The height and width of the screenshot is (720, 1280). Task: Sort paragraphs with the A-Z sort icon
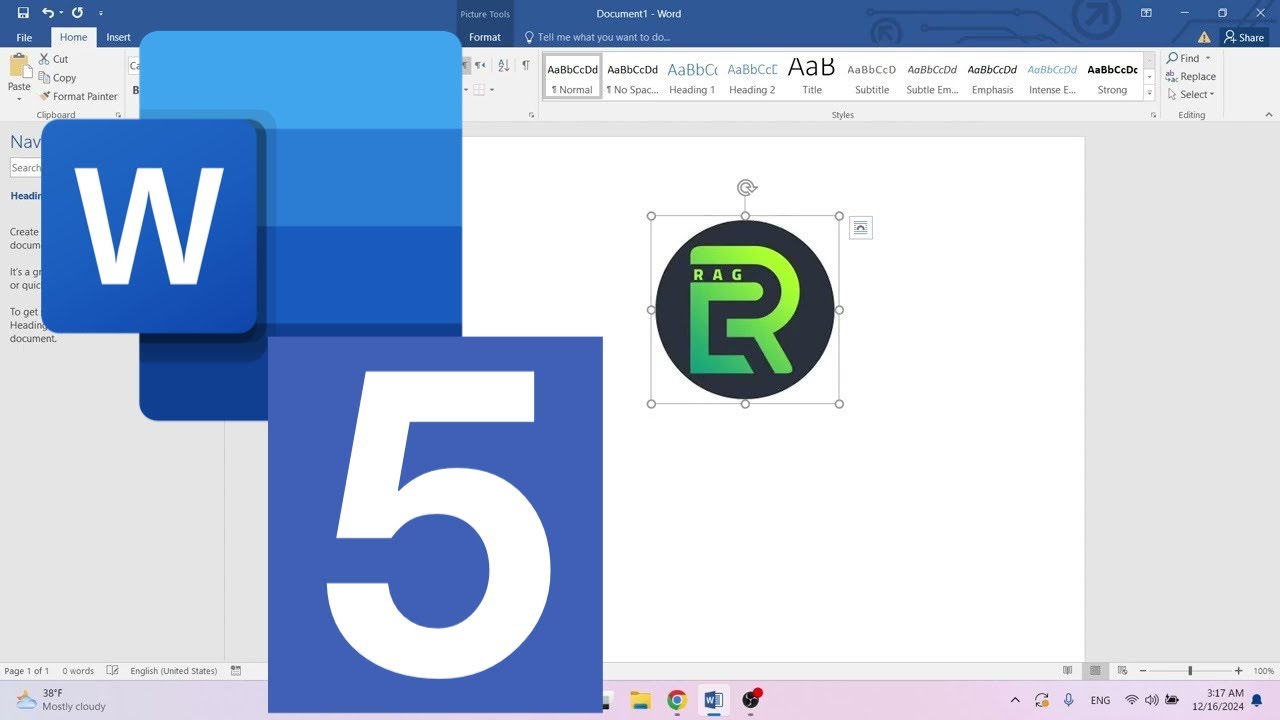[503, 65]
